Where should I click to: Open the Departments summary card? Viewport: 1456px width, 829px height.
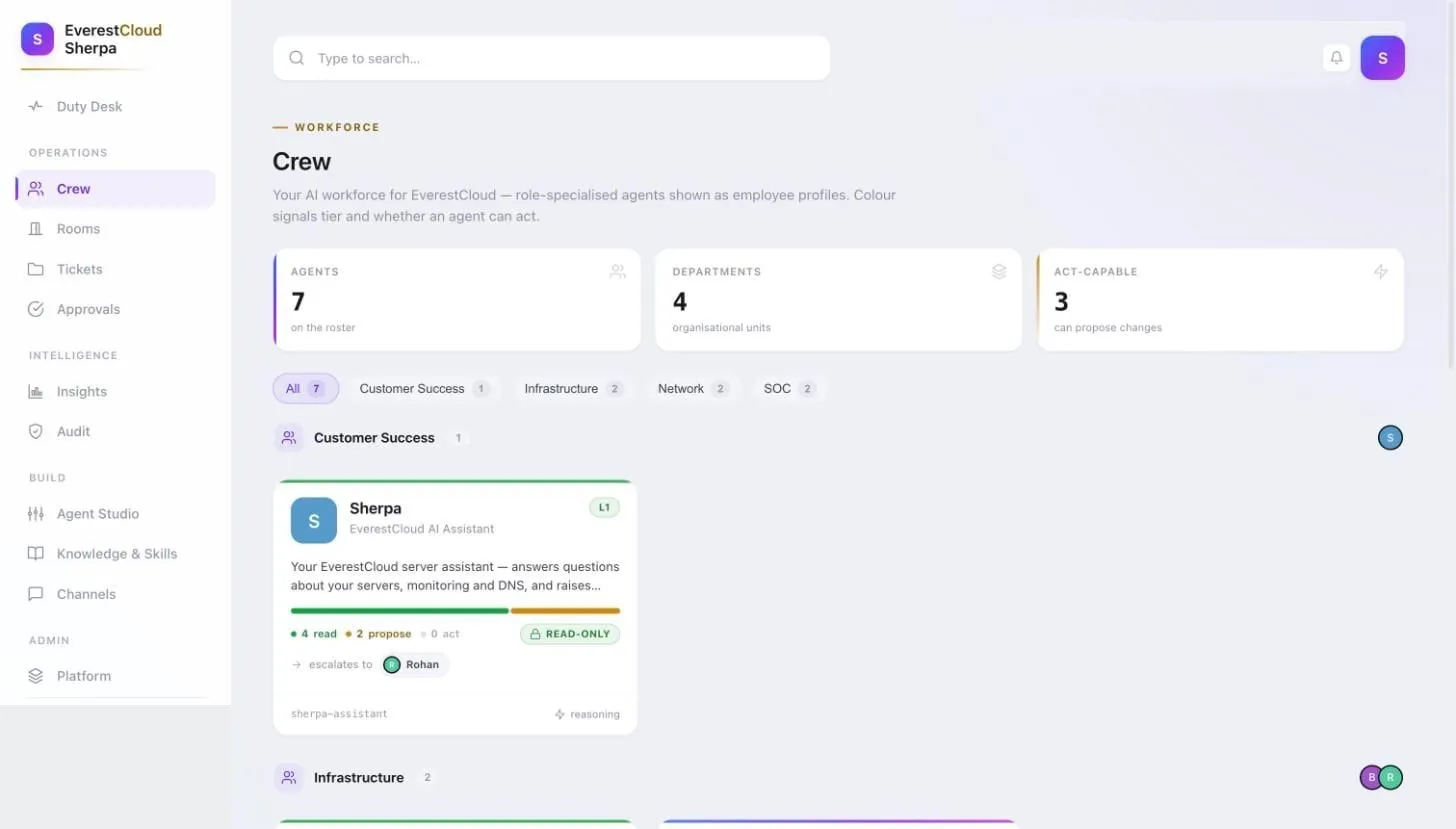(839, 299)
